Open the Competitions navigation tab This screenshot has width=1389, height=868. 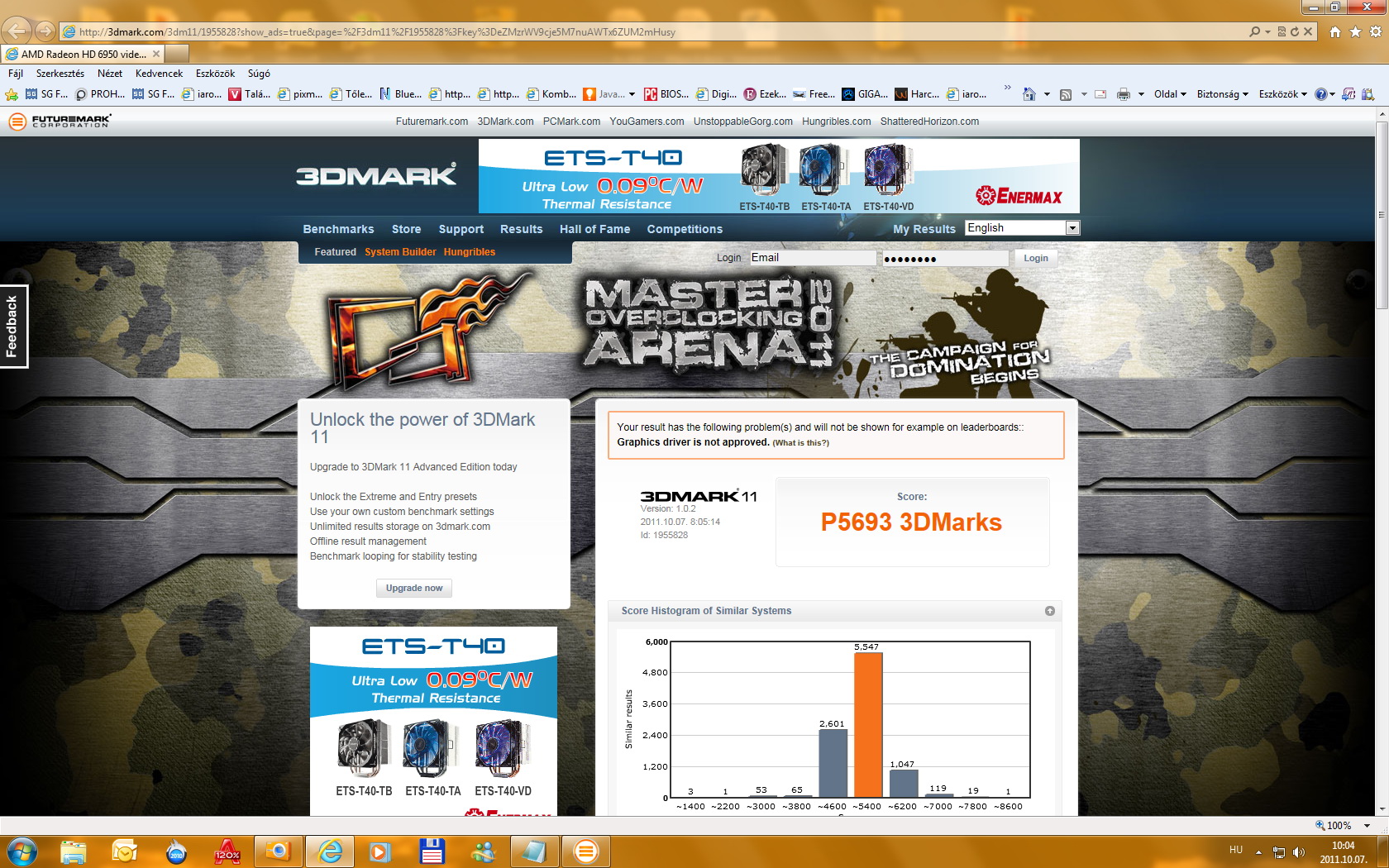pyautogui.click(x=685, y=229)
